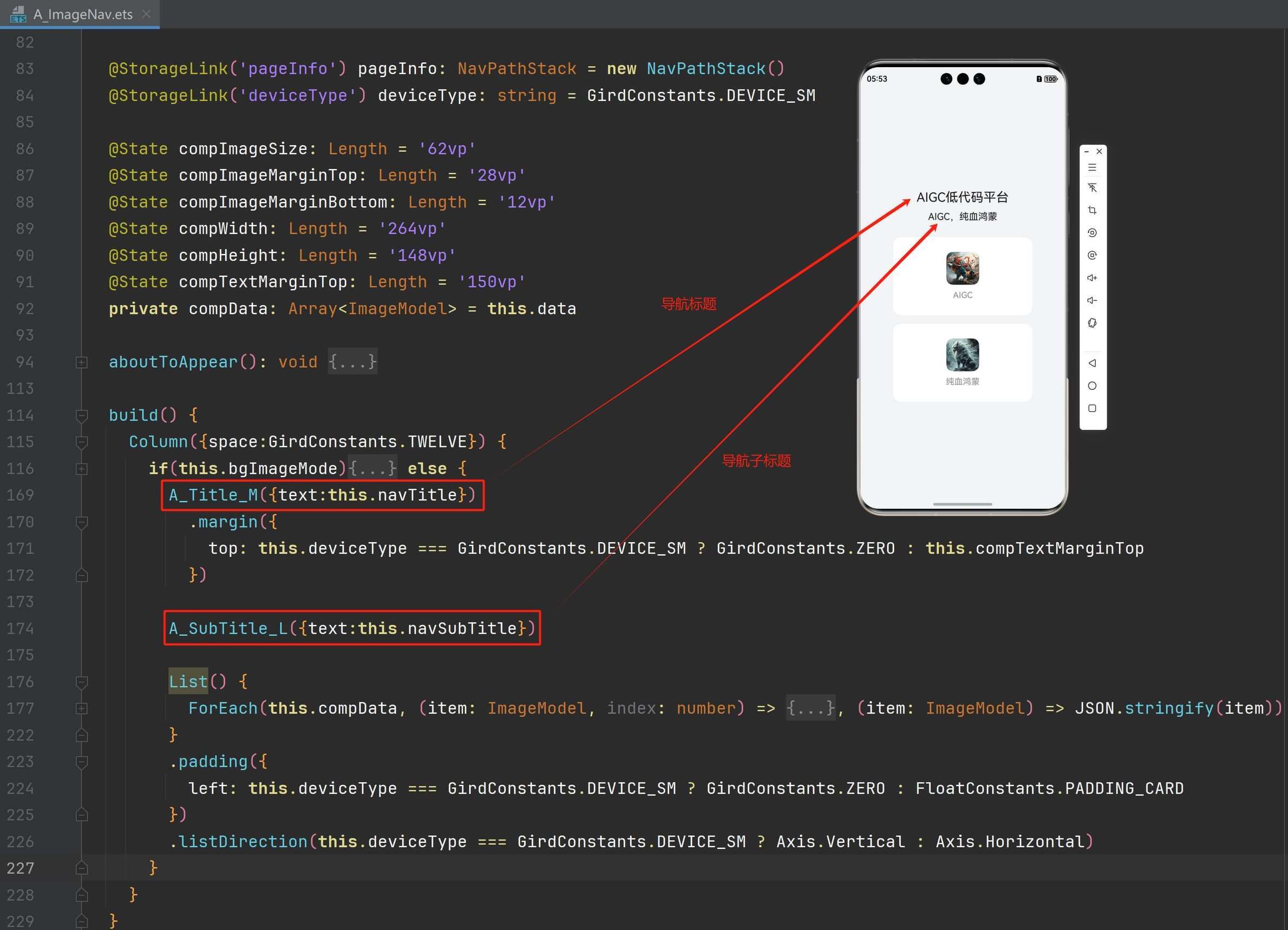Expand the folded if block gutter marker on line 116
The image size is (1288, 930).
81,469
